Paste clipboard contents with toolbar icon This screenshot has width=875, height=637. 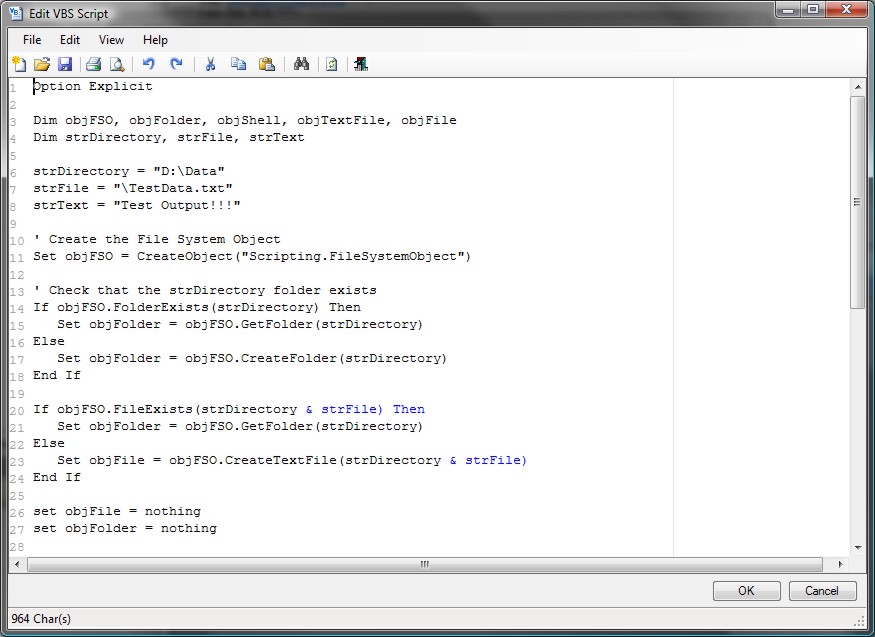click(x=266, y=64)
